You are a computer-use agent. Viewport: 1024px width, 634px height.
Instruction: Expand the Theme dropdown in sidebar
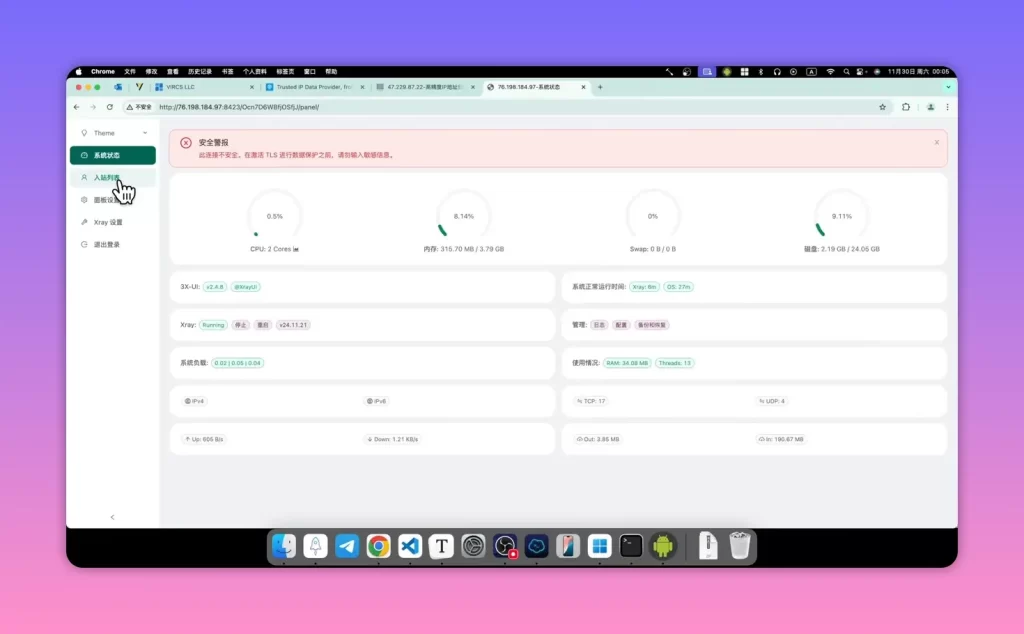click(112, 133)
